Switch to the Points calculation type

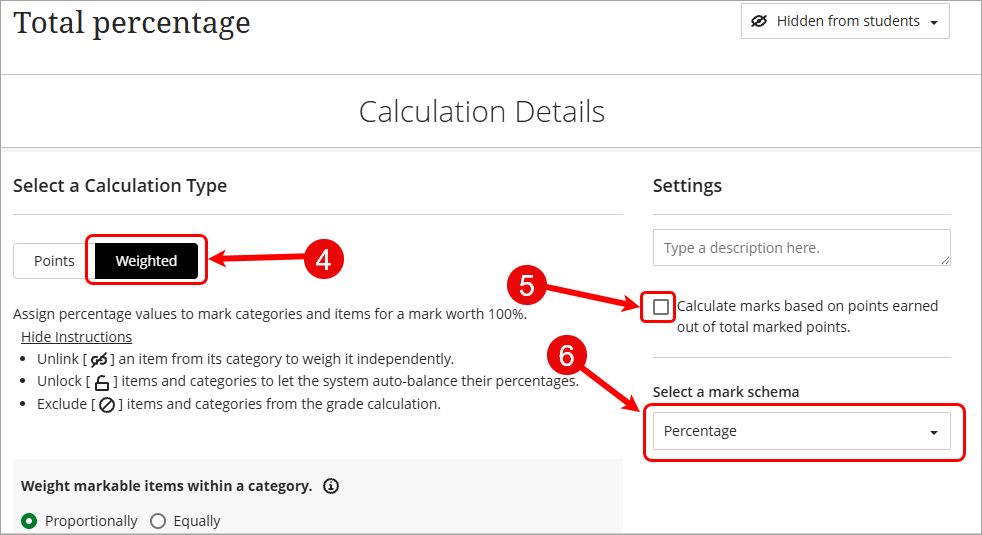pyautogui.click(x=54, y=261)
